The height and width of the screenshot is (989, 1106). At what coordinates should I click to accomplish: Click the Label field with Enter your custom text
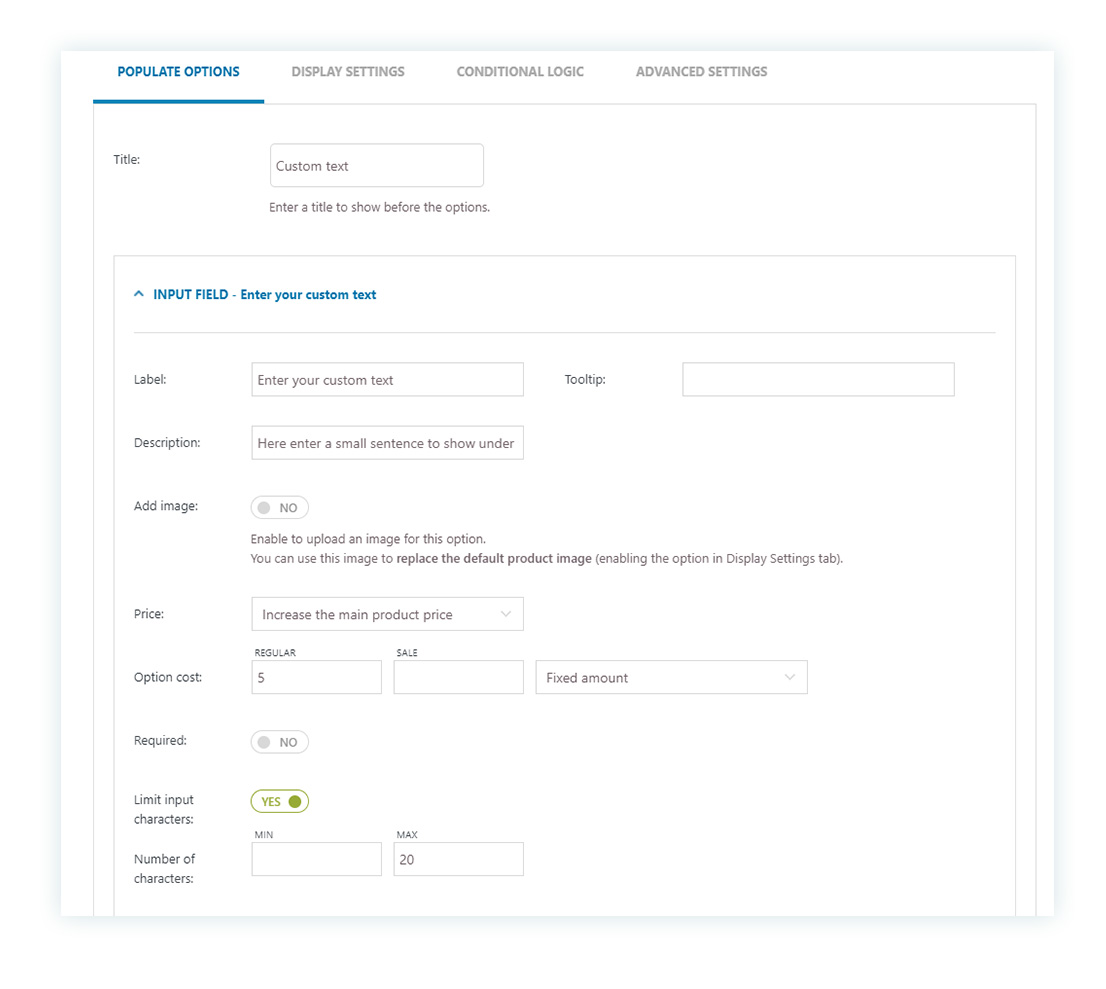pos(387,379)
